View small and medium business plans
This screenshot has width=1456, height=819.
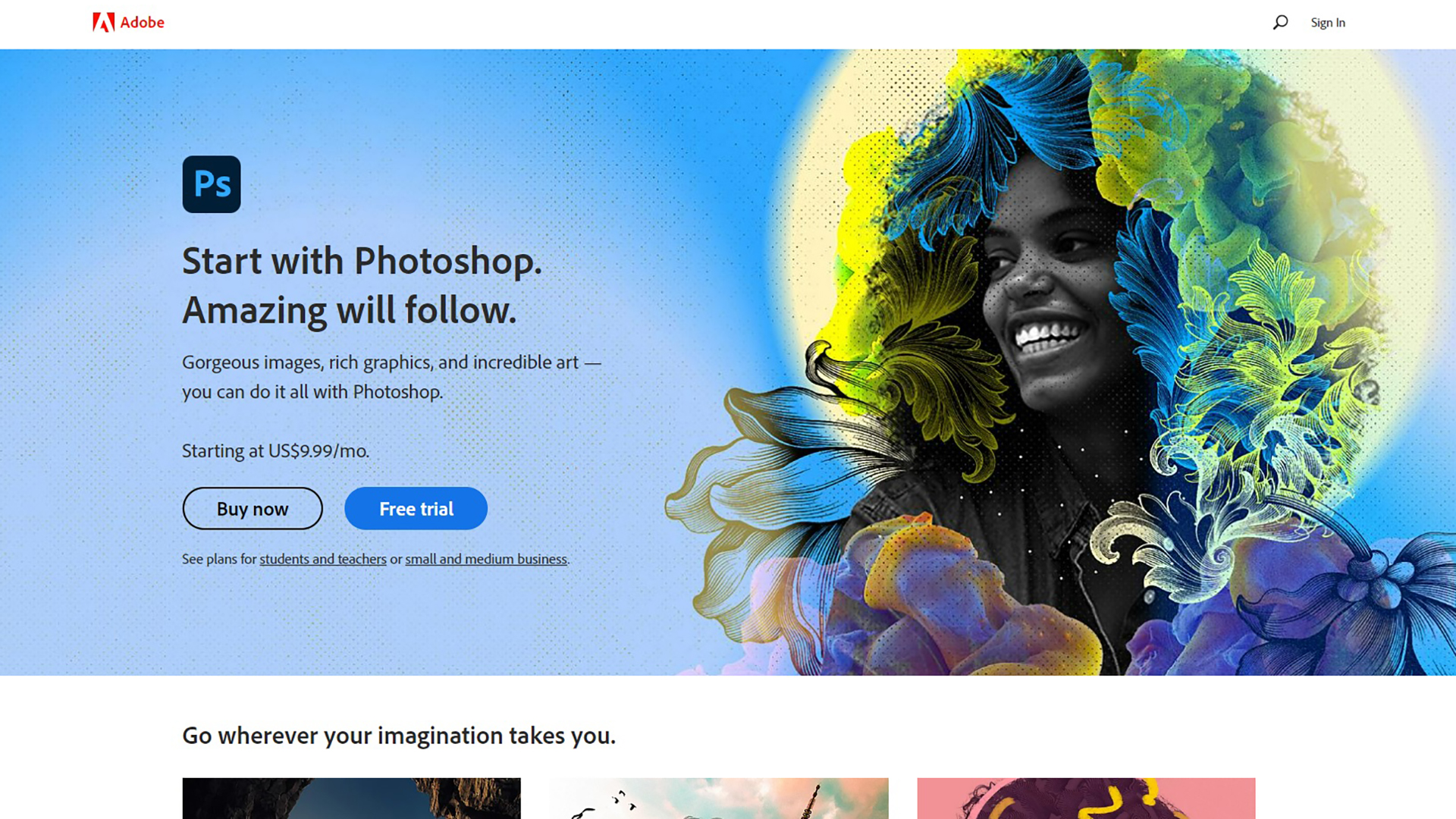(485, 559)
